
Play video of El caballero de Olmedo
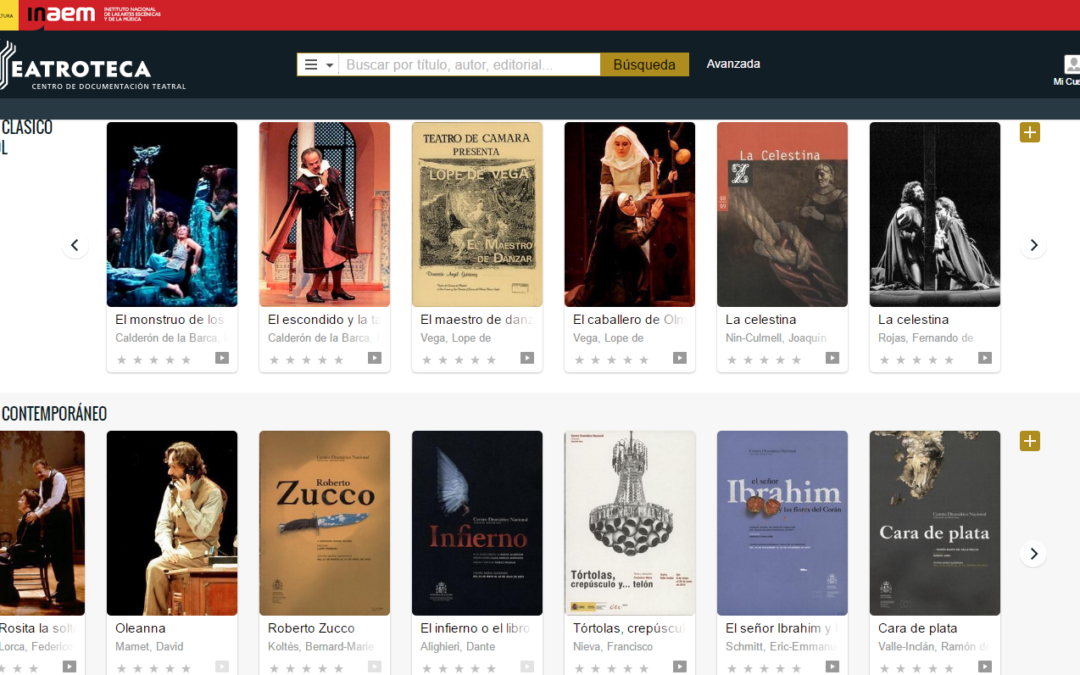(680, 358)
